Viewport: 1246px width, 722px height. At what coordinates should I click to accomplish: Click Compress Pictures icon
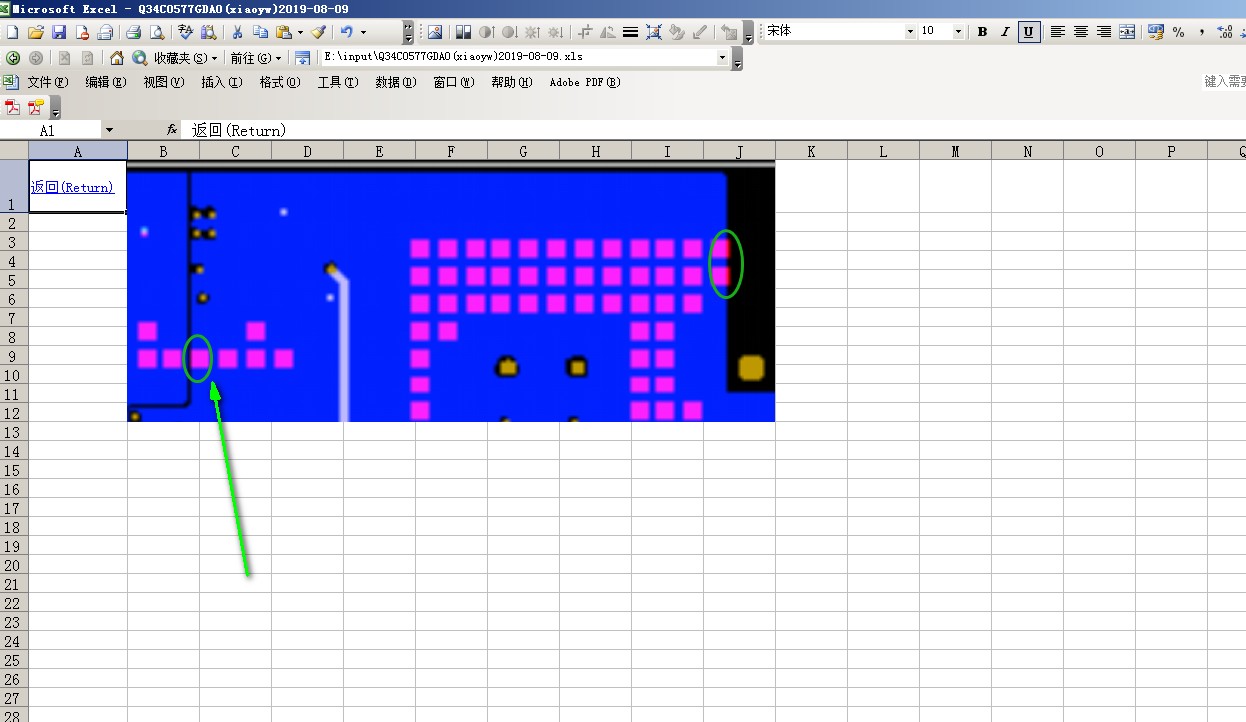click(x=654, y=32)
